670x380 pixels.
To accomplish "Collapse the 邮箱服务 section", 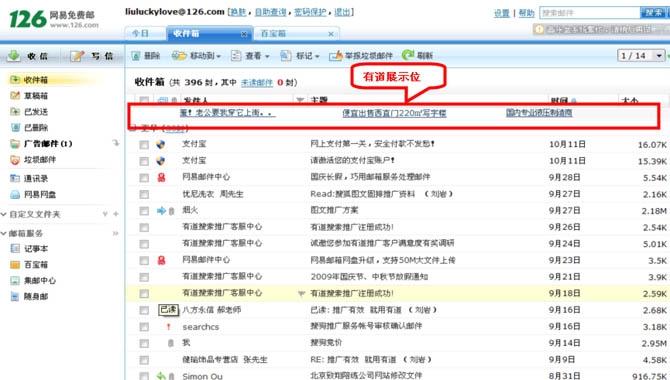I will click(x=3, y=233).
